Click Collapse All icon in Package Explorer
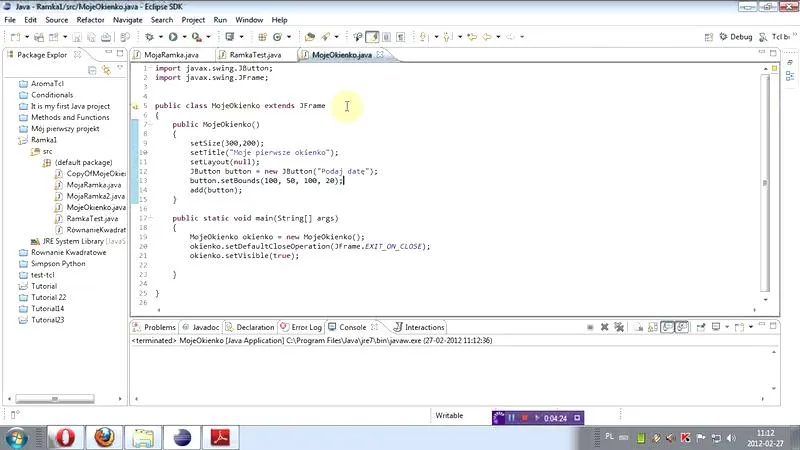The image size is (800, 450). tap(92, 70)
